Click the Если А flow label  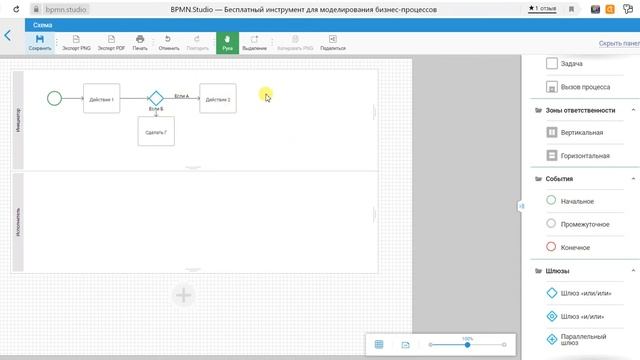coord(182,96)
